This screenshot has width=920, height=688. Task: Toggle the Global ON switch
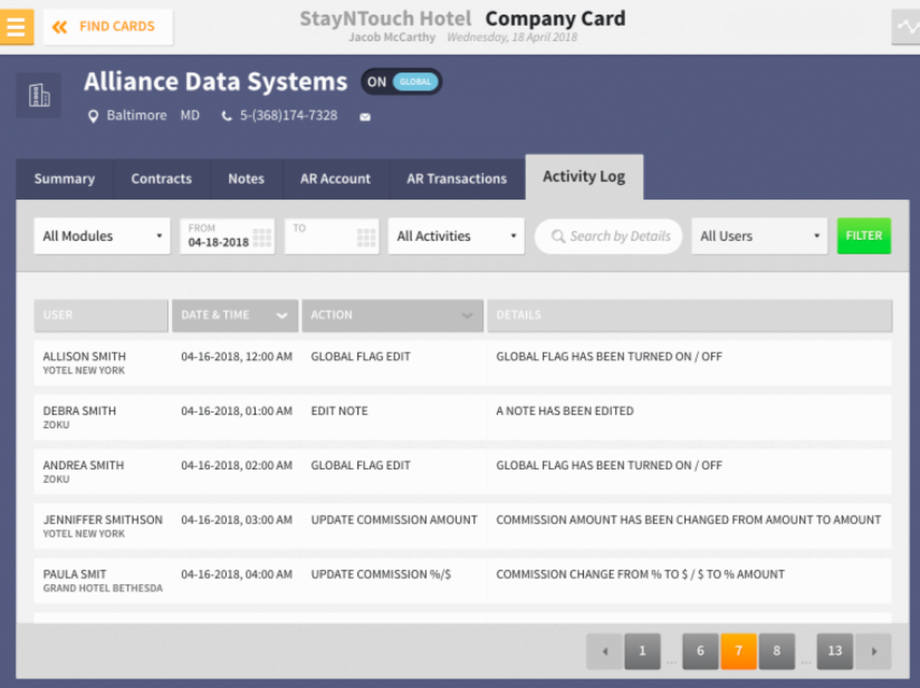click(x=401, y=82)
